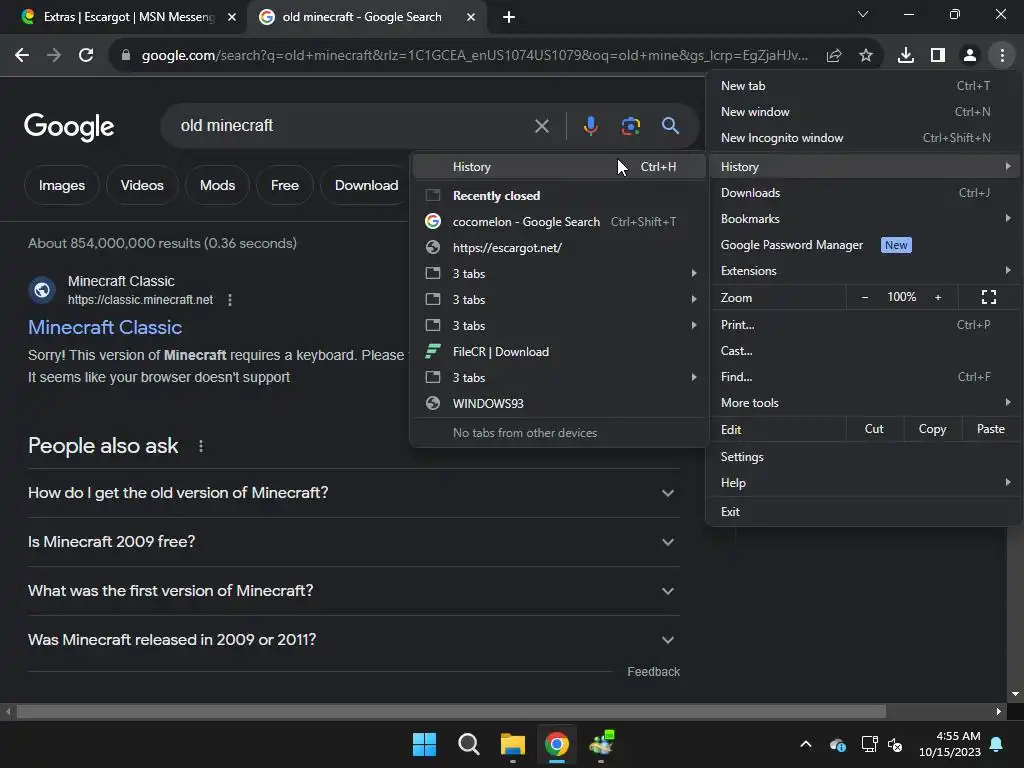The width and height of the screenshot is (1024, 768).
Task: Open more options next to Minecraft Classic result
Action: (230, 300)
